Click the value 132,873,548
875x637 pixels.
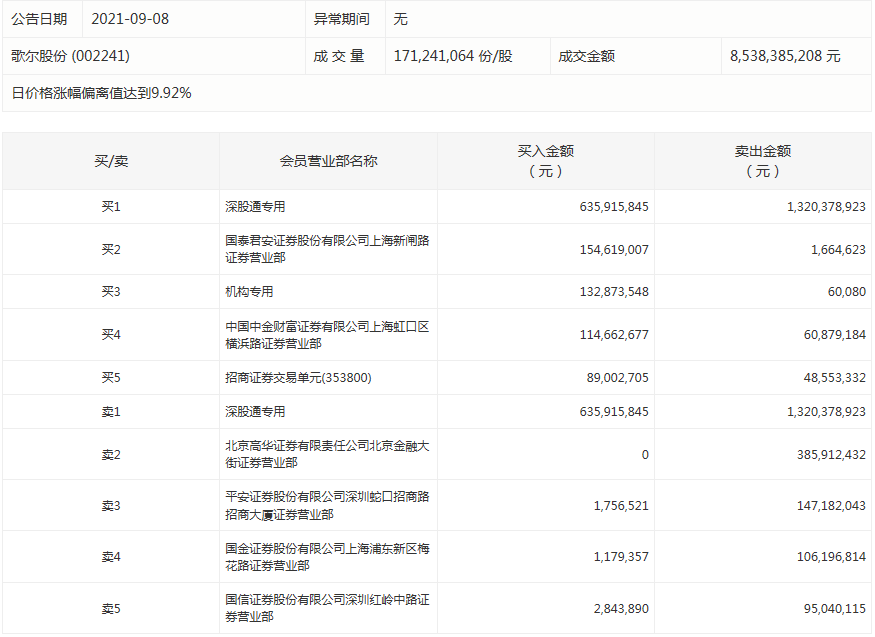coord(614,291)
